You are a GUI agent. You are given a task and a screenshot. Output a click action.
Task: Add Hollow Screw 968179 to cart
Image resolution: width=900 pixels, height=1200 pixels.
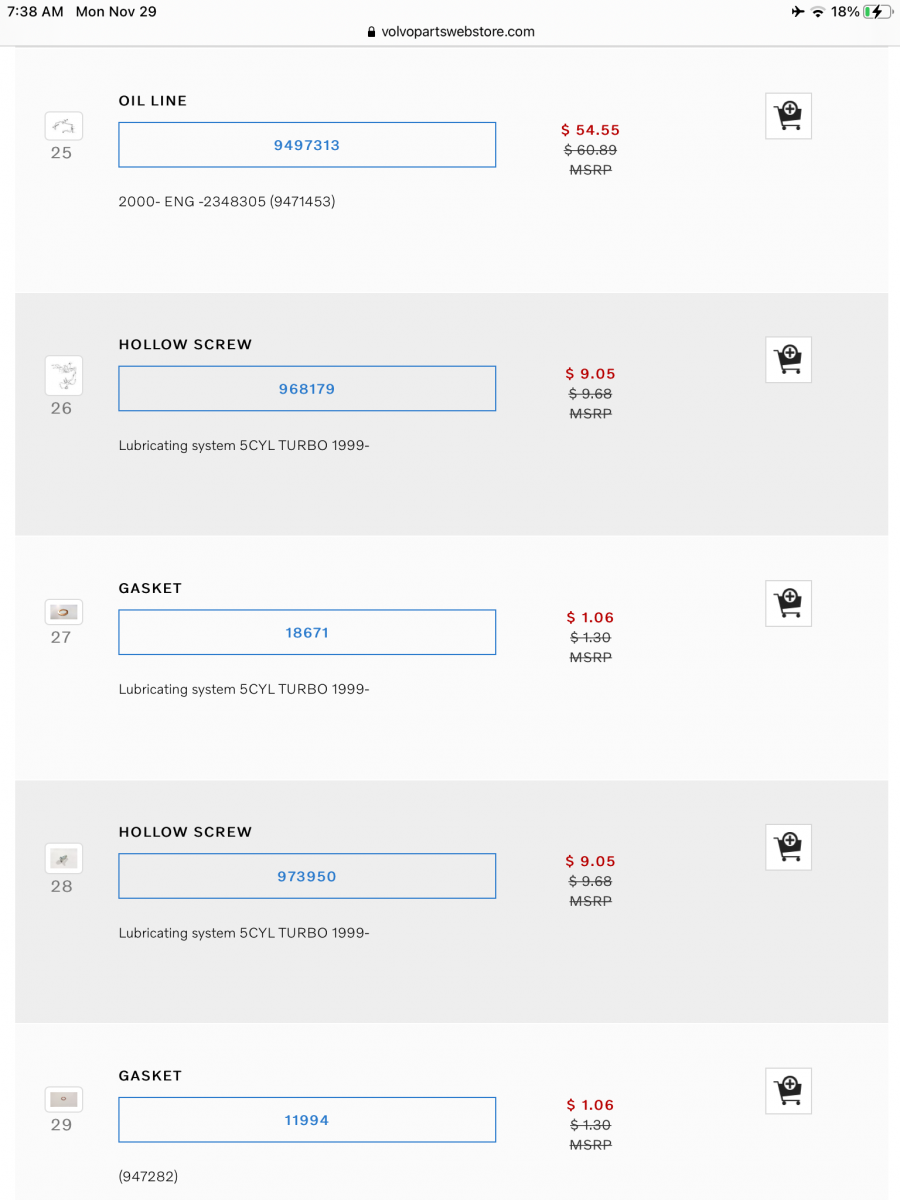788,360
